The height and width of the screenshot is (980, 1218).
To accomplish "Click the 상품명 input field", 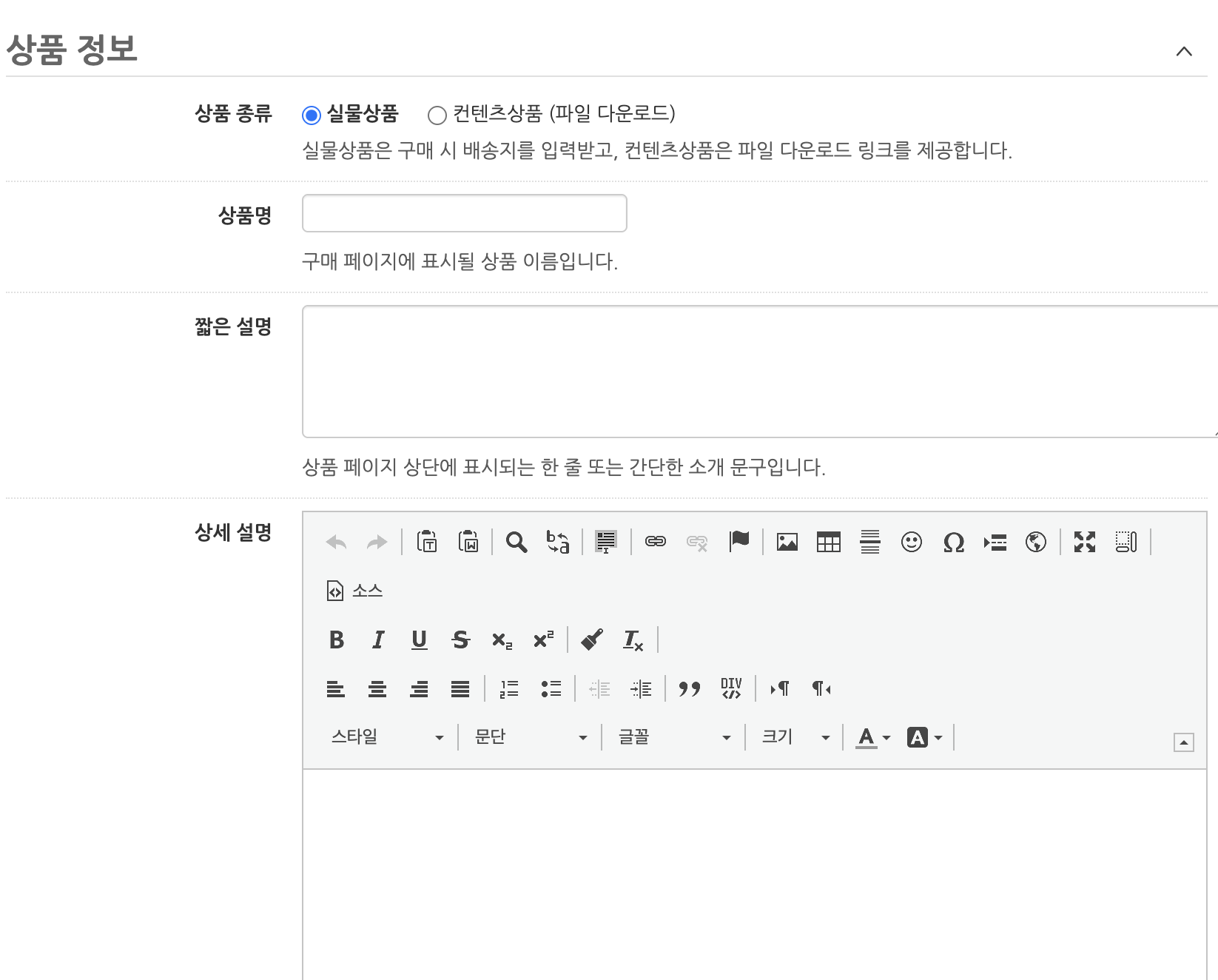I will click(x=465, y=213).
